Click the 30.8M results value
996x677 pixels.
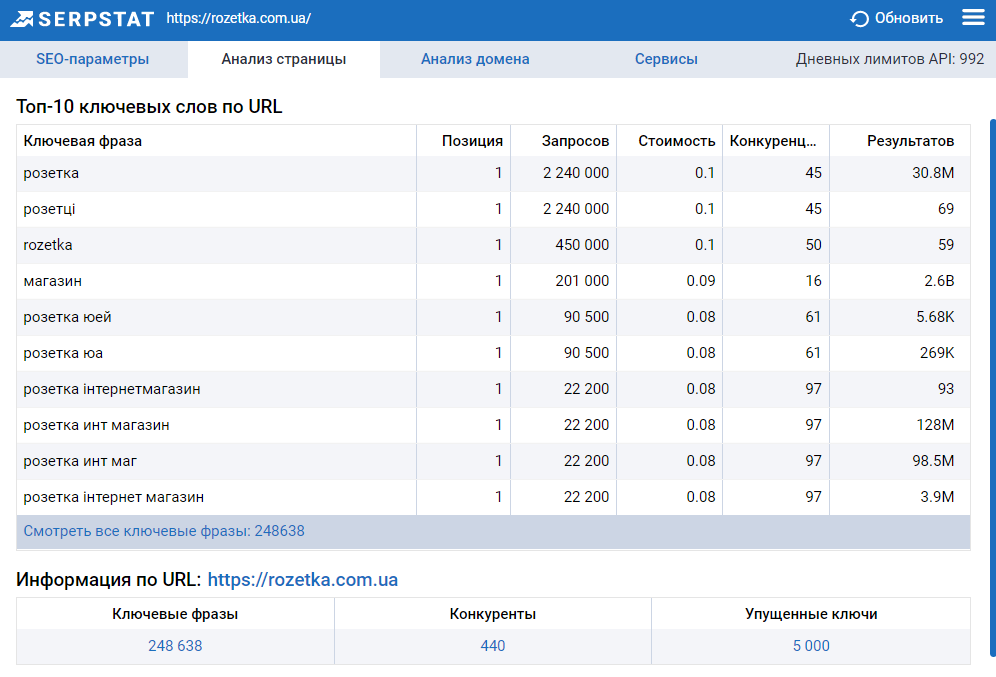click(933, 173)
